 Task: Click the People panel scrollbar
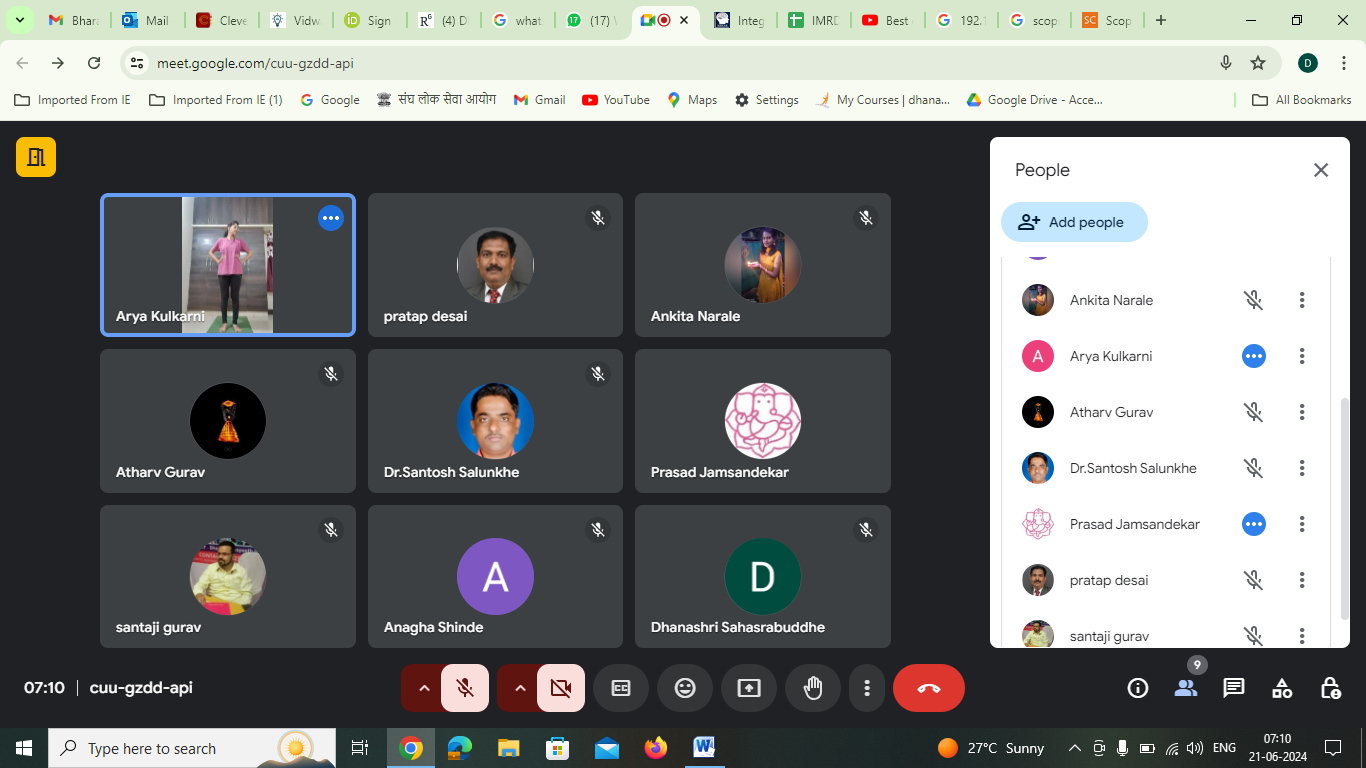pos(1344,508)
